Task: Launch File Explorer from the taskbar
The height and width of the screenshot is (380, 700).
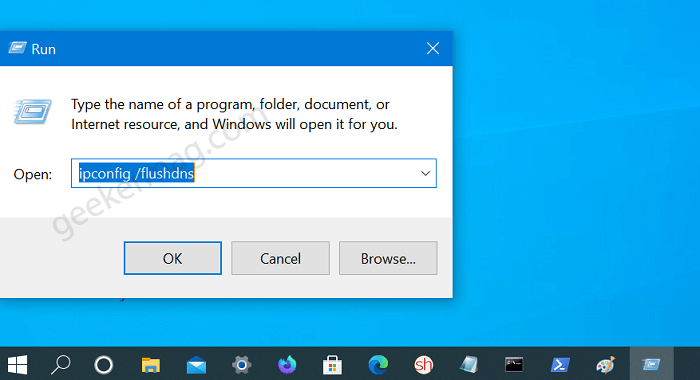Action: pos(150,365)
